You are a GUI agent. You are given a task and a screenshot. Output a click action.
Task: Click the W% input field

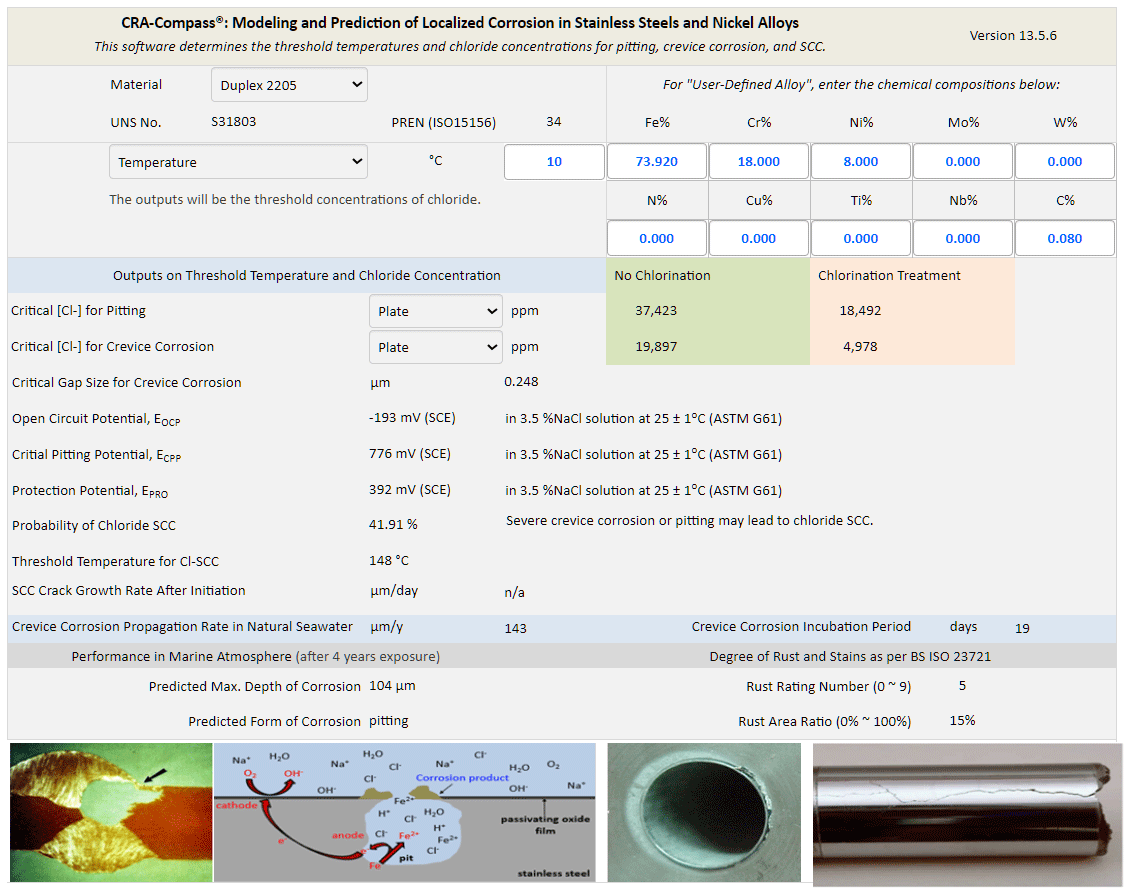point(1065,161)
